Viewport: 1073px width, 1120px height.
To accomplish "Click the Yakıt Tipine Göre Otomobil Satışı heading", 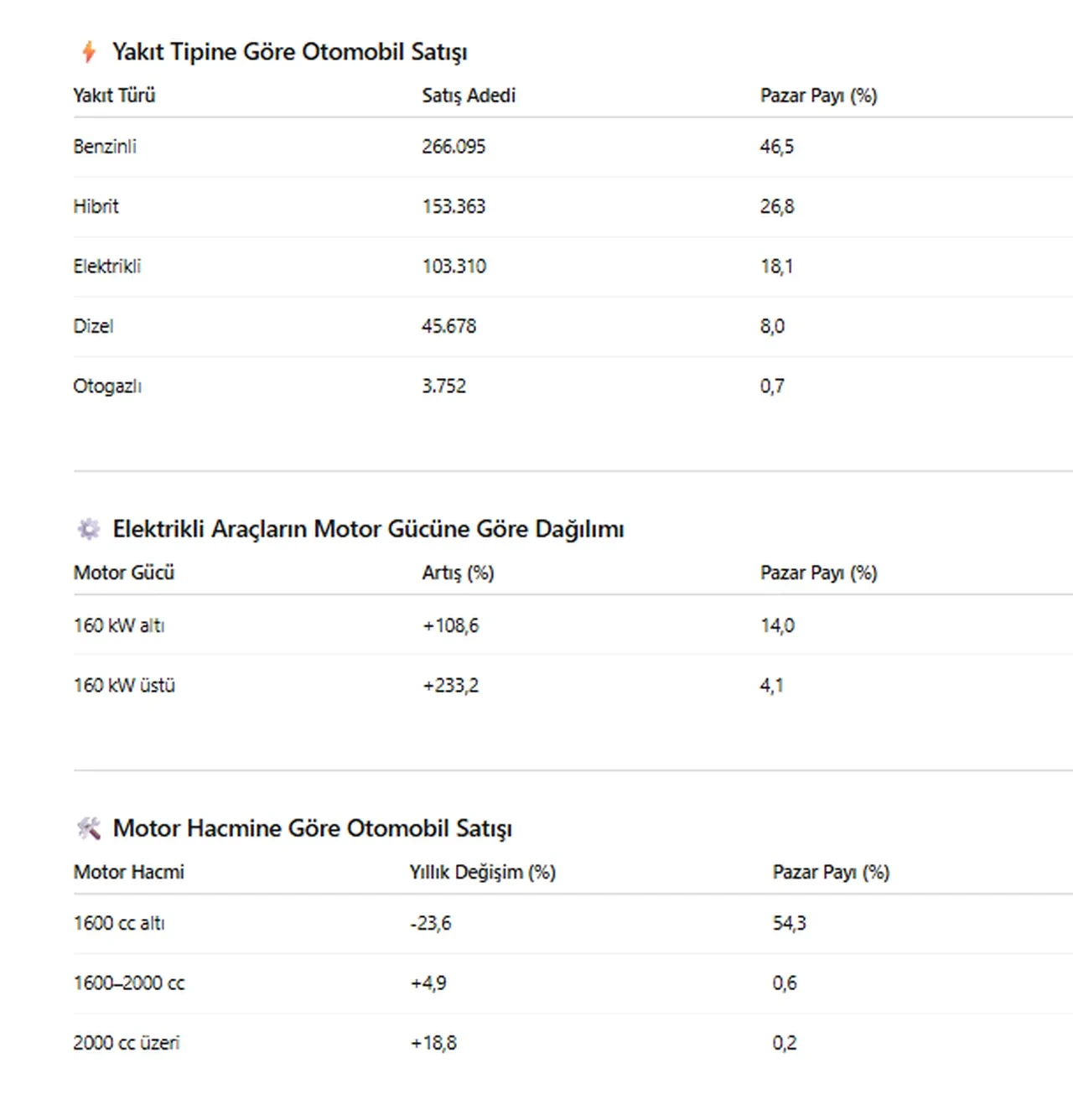I will click(x=289, y=52).
